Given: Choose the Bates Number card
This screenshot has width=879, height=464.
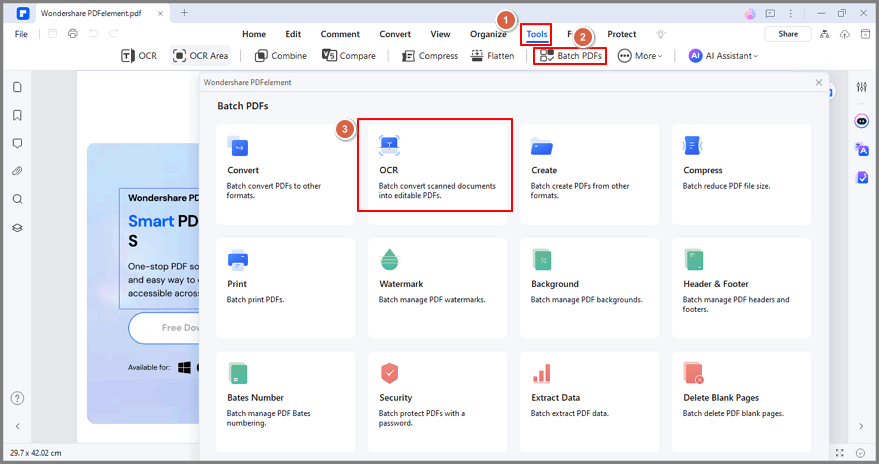Looking at the screenshot, I should click(x=285, y=402).
